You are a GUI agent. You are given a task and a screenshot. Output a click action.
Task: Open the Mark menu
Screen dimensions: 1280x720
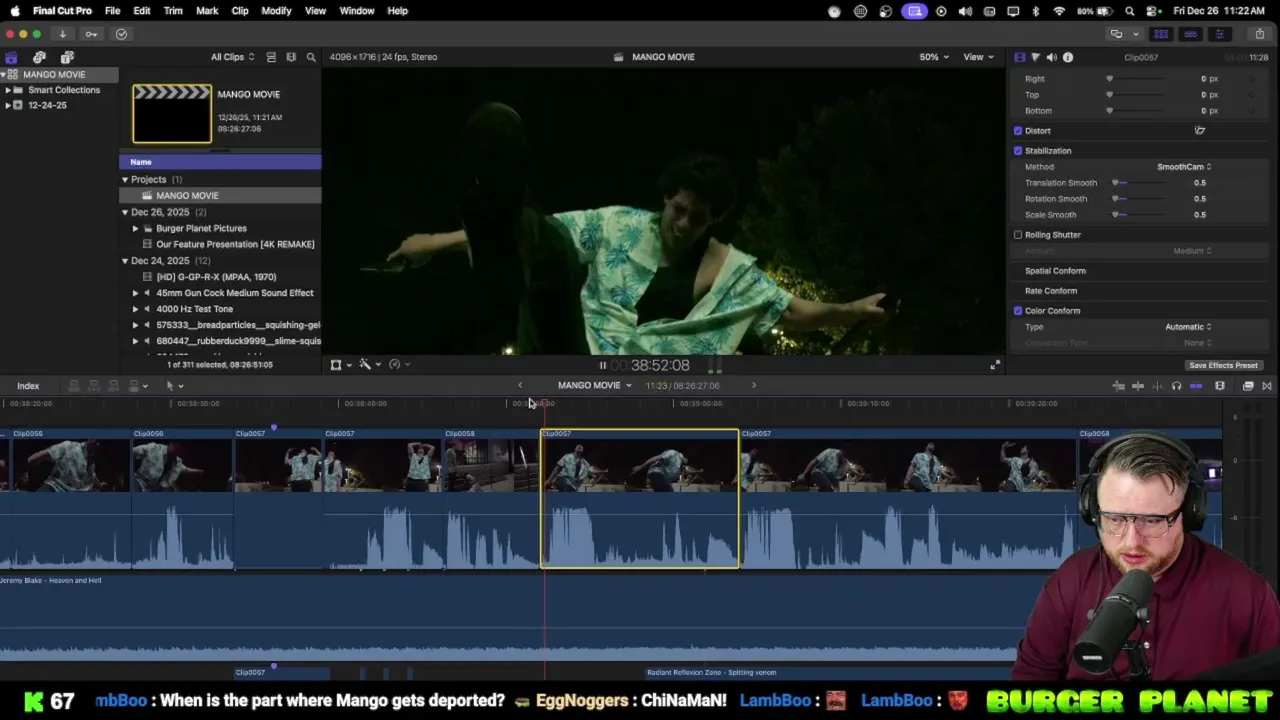(x=207, y=11)
